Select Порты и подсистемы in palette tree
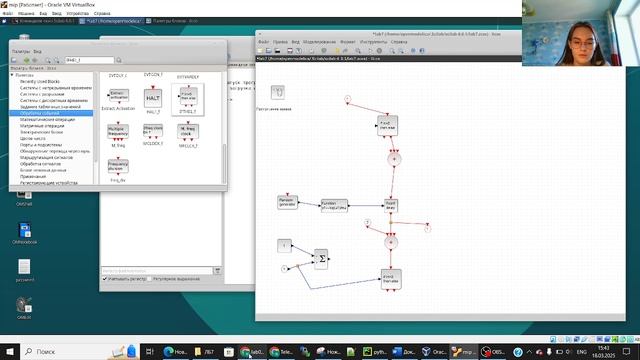The image size is (640, 360). (41, 145)
